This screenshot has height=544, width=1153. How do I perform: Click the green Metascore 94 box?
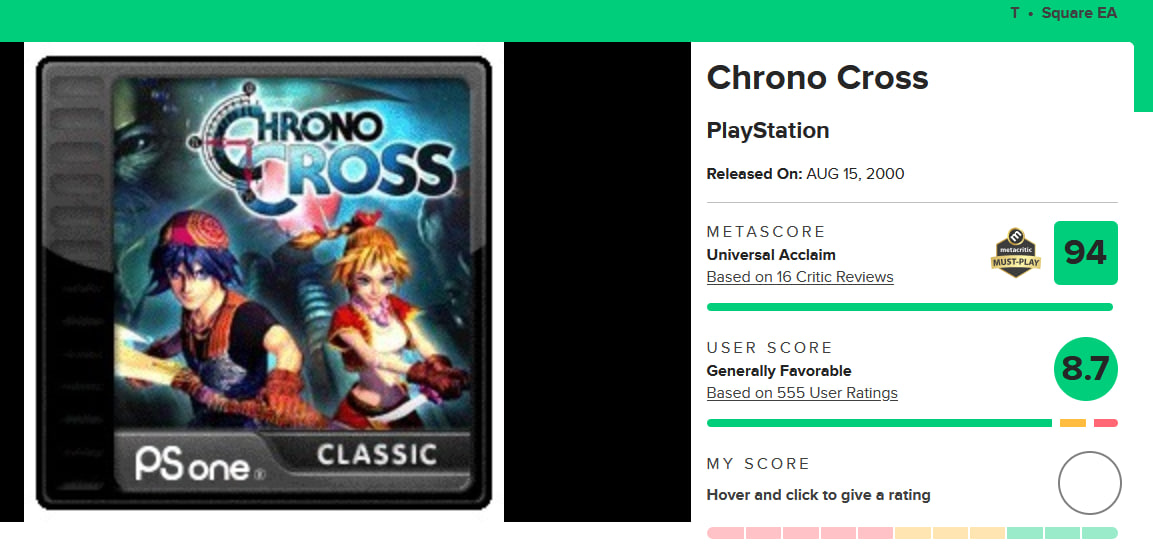(1085, 253)
